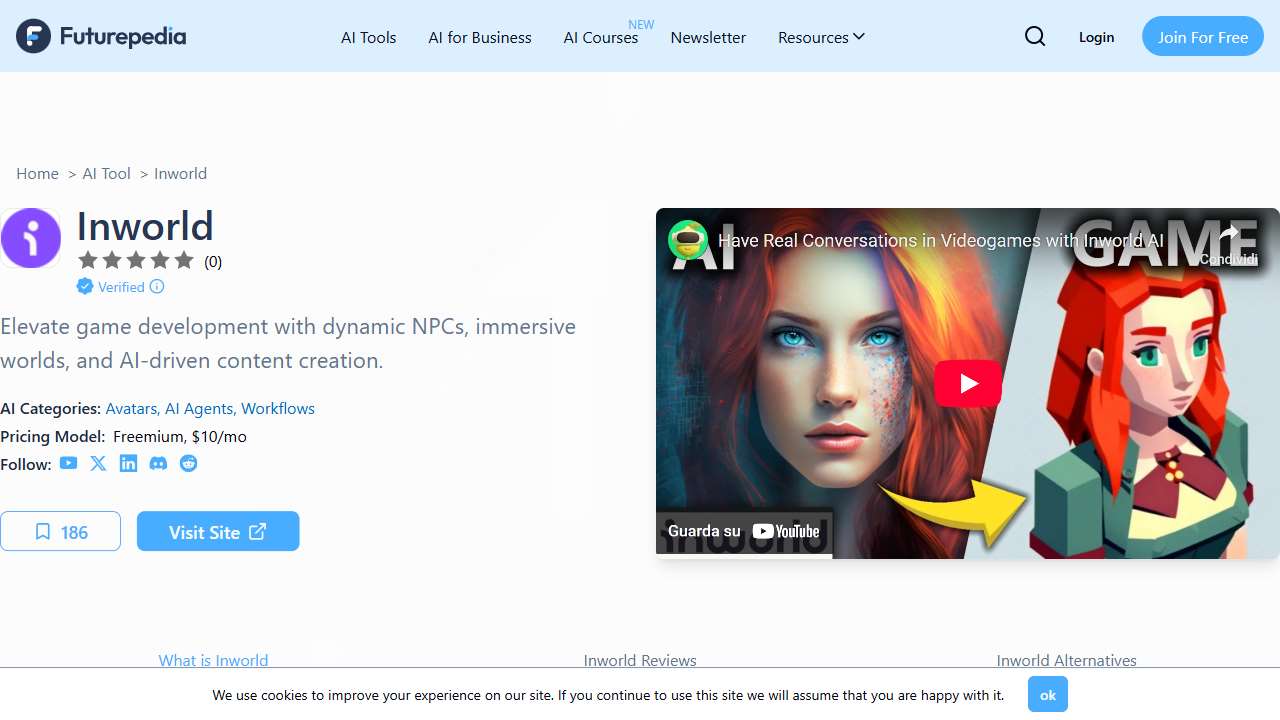Viewport: 1280px width, 720px height.
Task: Open Inworld's X profile icon
Action: point(98,463)
